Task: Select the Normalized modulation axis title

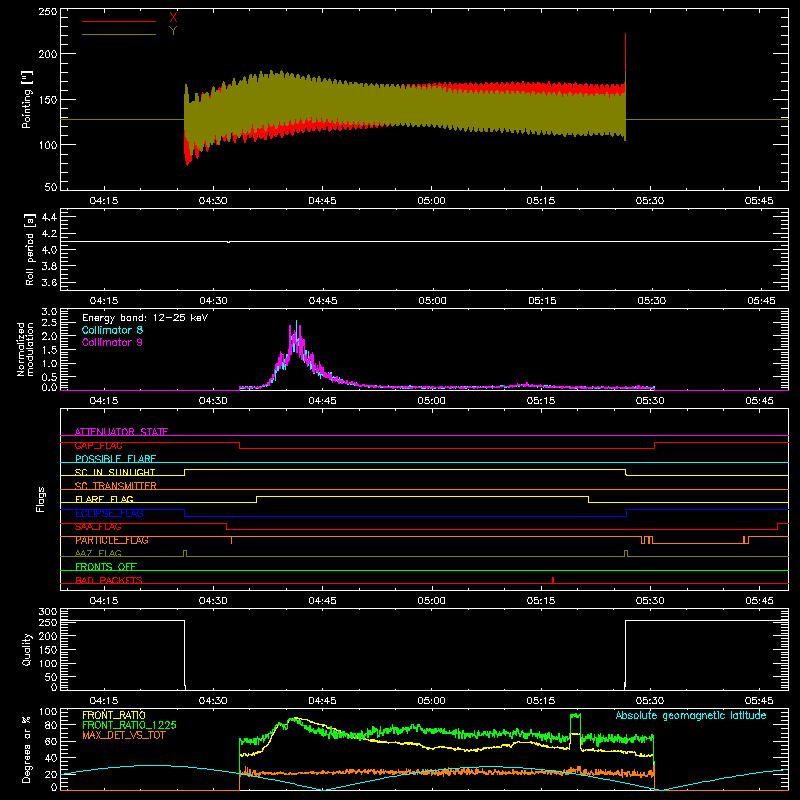Action: tap(26, 349)
